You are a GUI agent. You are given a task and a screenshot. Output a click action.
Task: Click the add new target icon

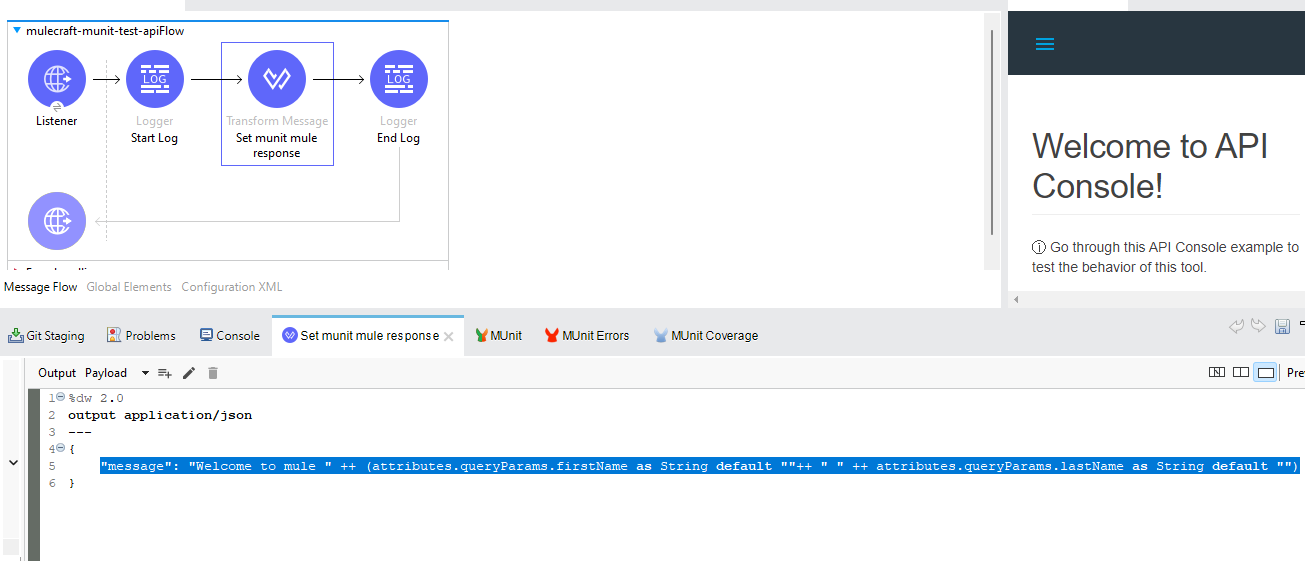pyautogui.click(x=165, y=373)
